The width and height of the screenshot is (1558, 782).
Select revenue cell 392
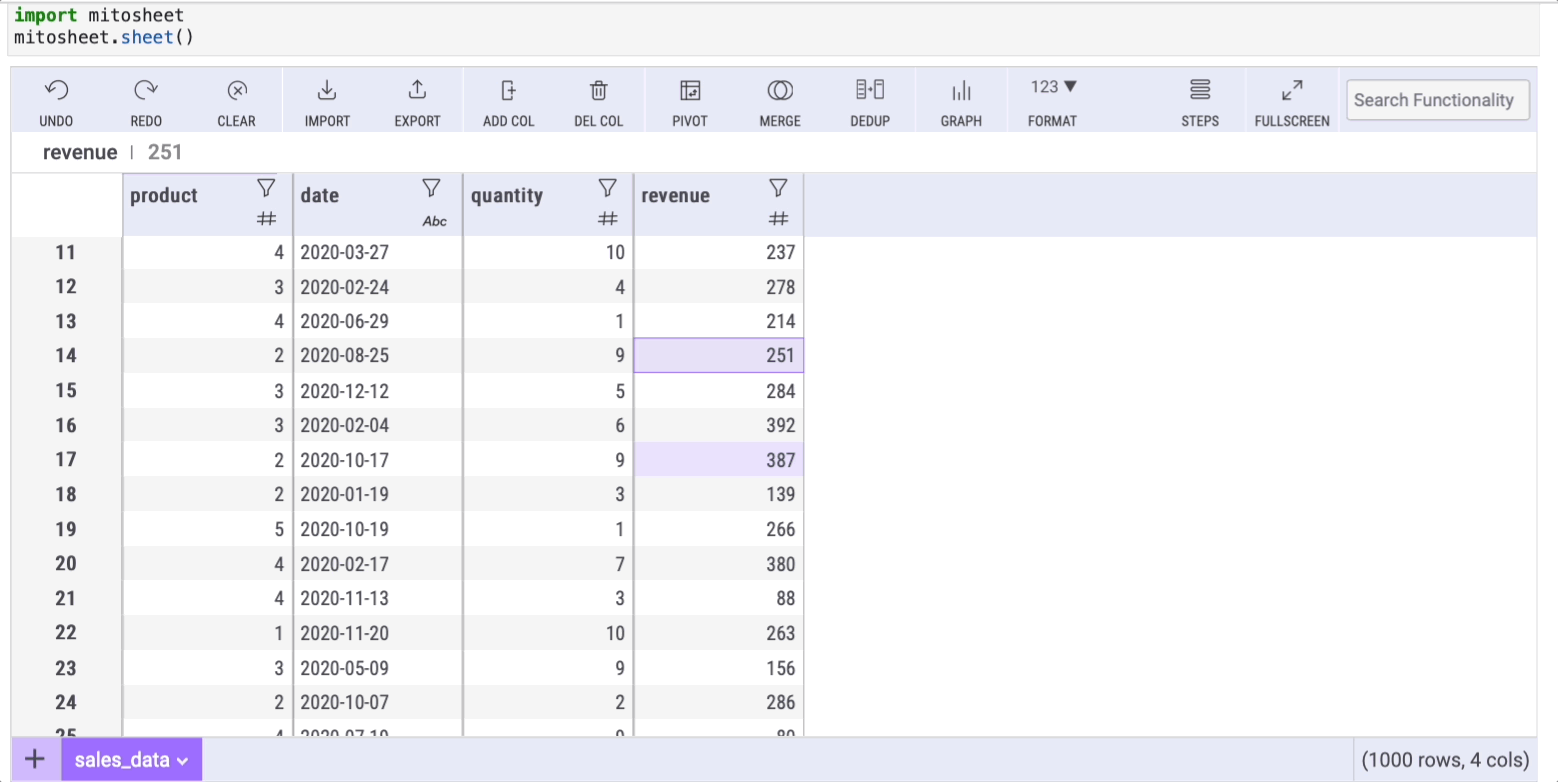(719, 425)
